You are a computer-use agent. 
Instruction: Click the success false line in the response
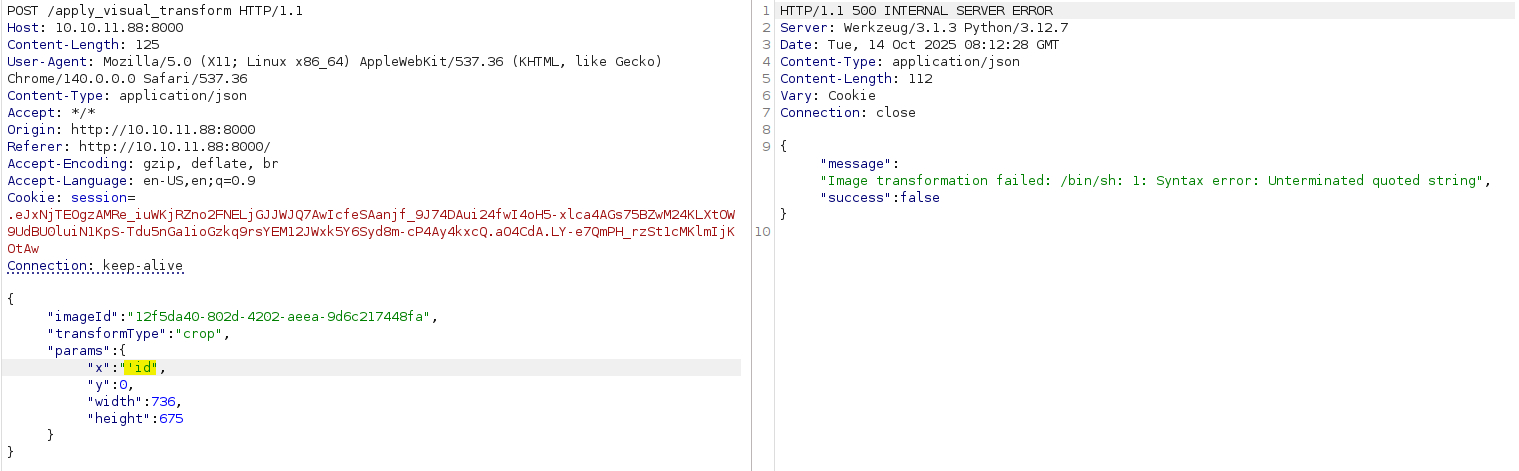coord(879,198)
